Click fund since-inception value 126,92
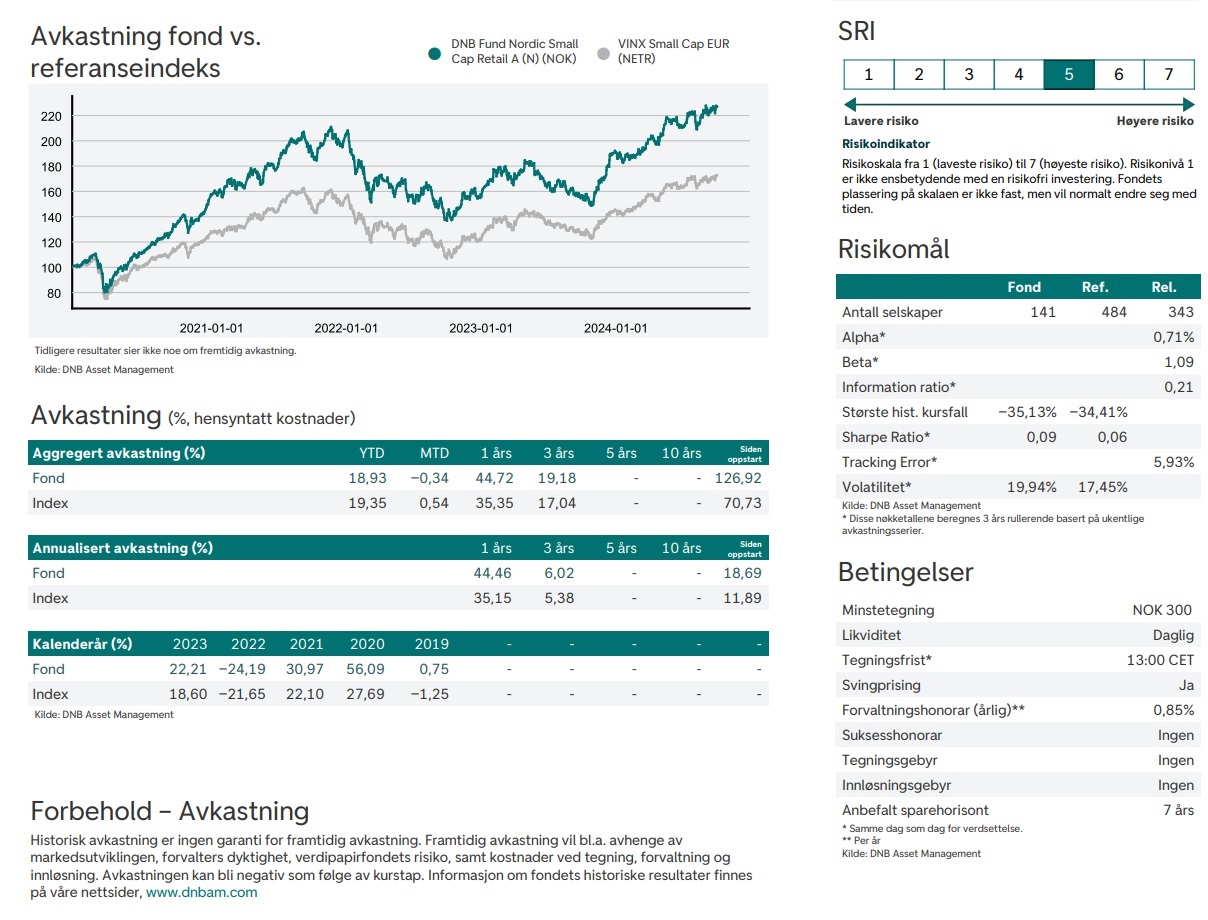The image size is (1208, 920). pyautogui.click(x=740, y=478)
